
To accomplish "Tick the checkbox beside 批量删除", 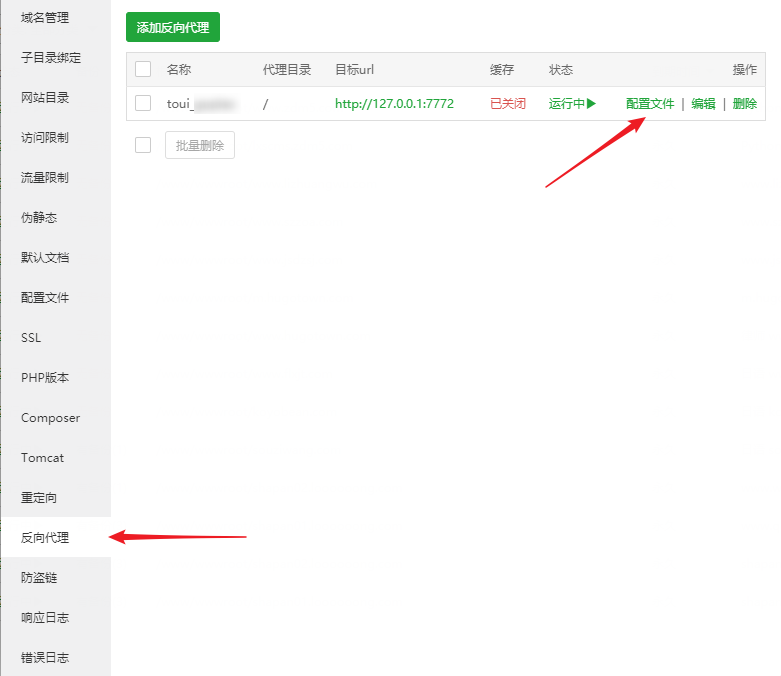I will pyautogui.click(x=143, y=145).
